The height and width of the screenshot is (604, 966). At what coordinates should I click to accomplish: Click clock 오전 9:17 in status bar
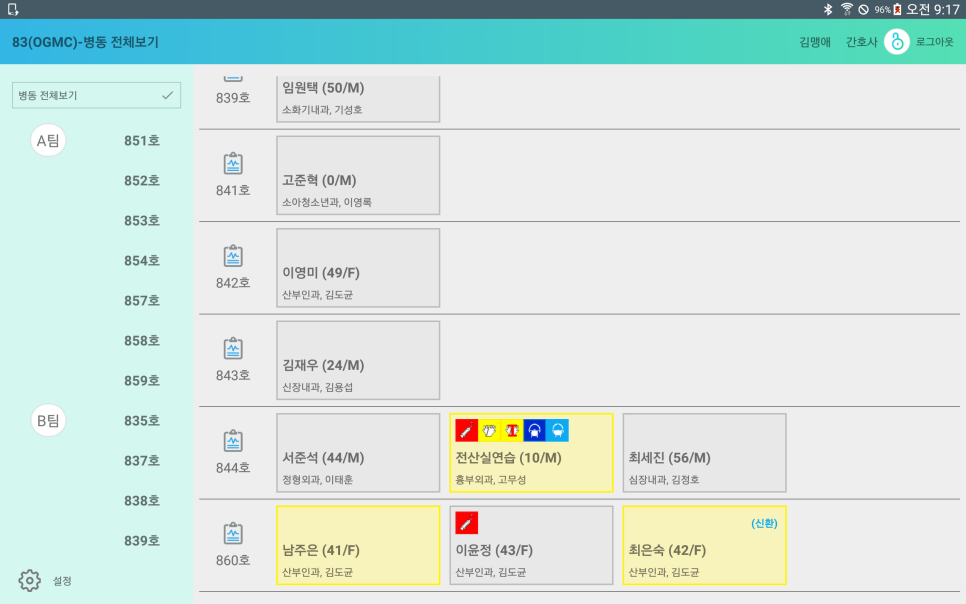933,9
